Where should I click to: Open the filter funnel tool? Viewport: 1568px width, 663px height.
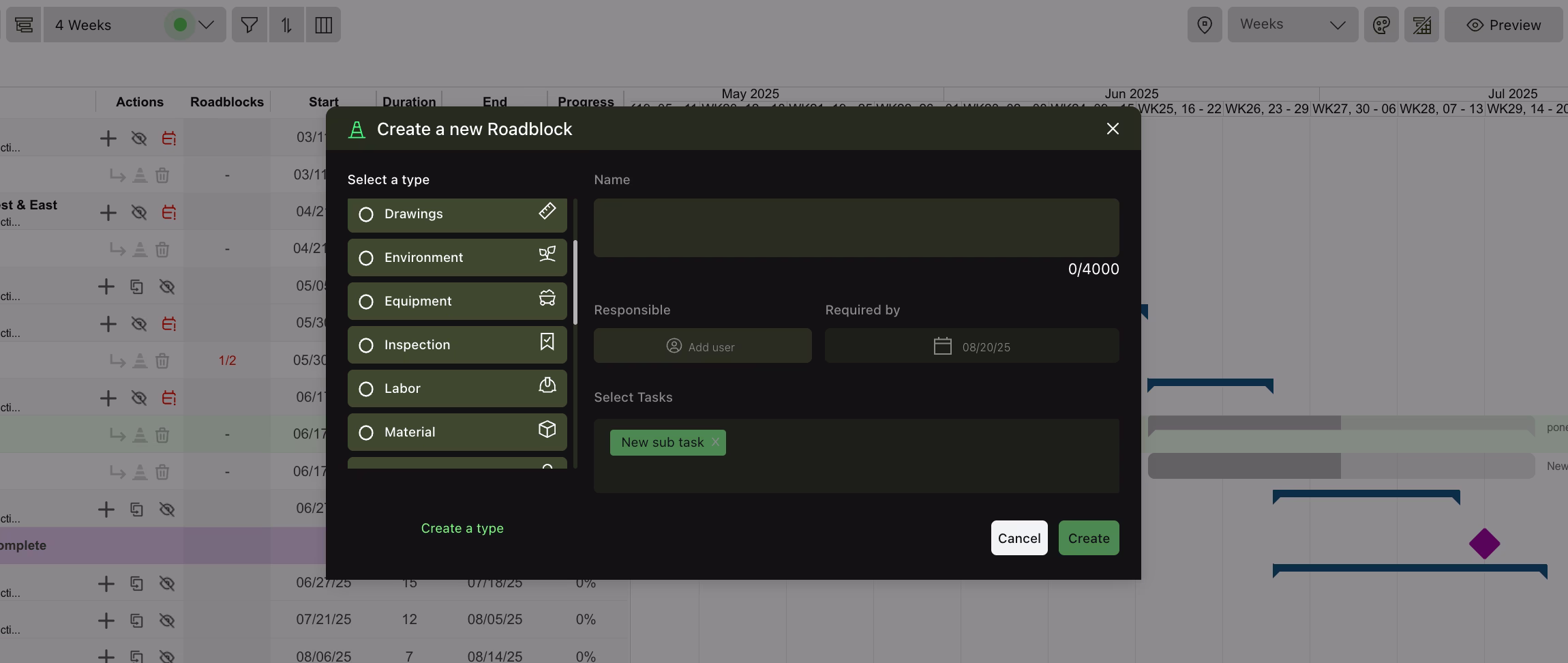click(x=250, y=25)
